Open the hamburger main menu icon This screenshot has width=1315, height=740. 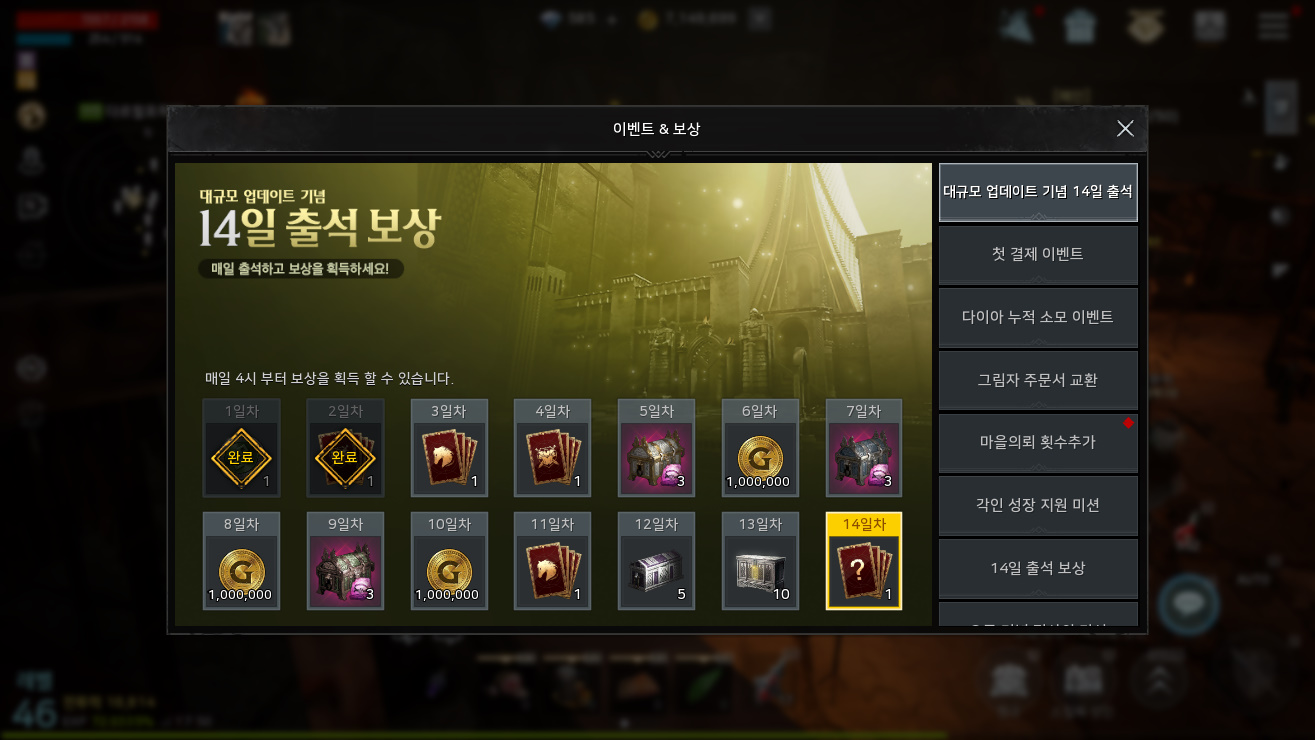1273,26
